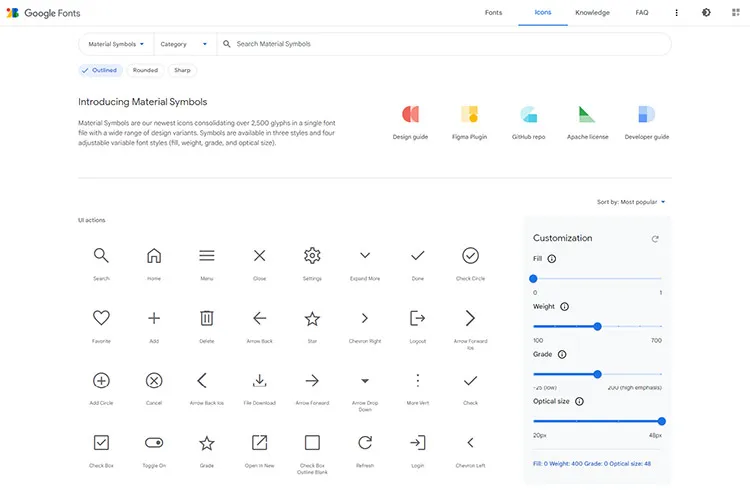Select the Arrow Back symbol
Viewport: 750px width, 490px height.
260,318
